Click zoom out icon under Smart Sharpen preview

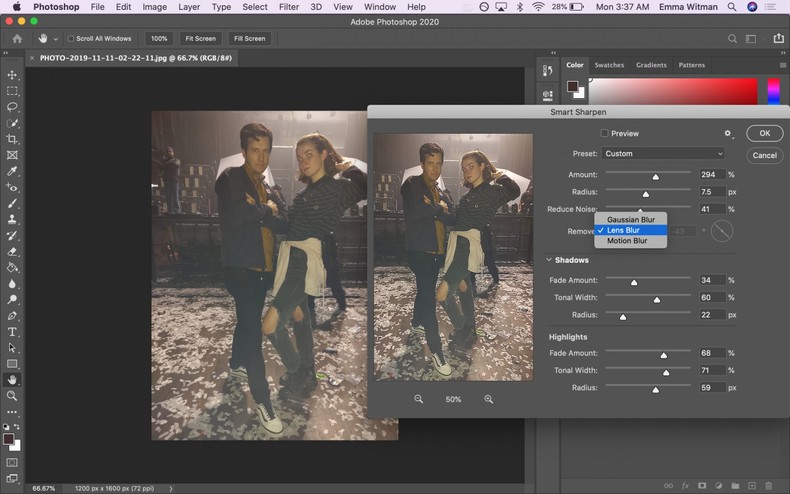click(419, 399)
